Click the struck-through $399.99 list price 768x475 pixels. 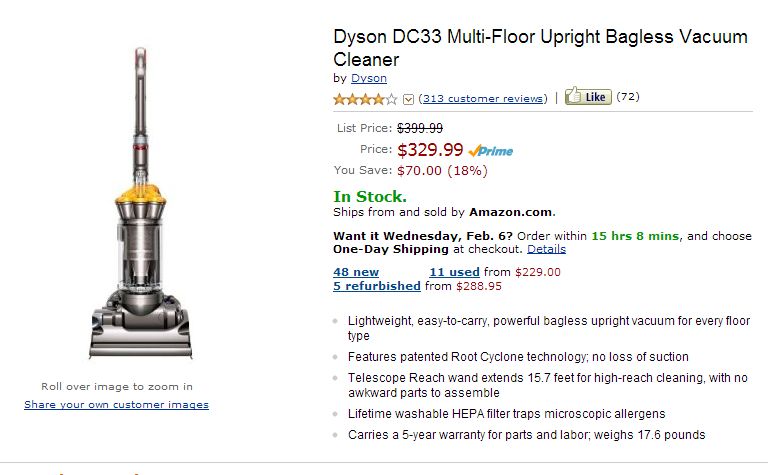[420, 128]
